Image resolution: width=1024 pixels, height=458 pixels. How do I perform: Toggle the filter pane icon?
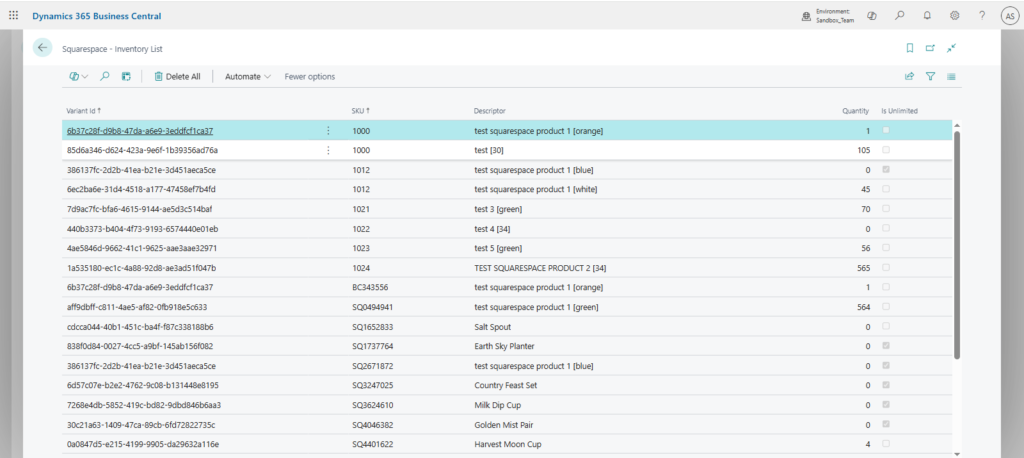[x=931, y=76]
